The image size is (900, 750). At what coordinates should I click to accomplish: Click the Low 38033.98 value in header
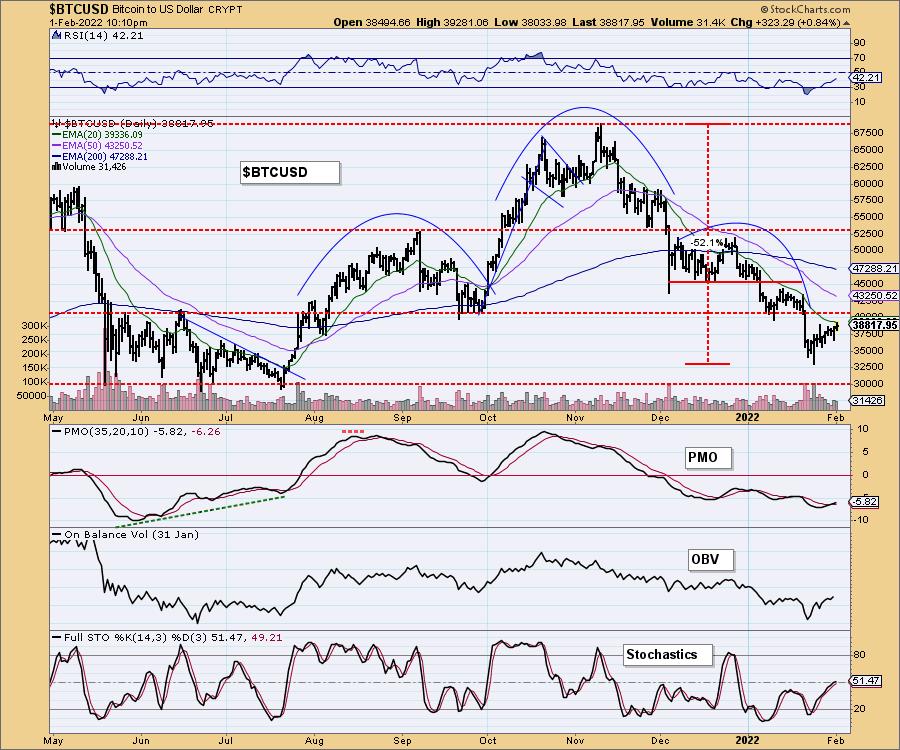pos(530,23)
